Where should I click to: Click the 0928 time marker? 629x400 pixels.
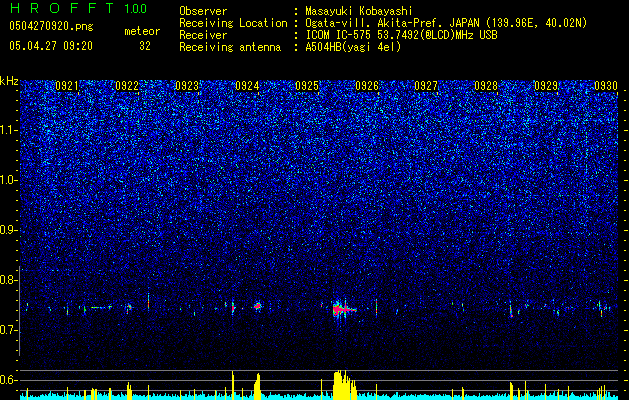(x=486, y=86)
